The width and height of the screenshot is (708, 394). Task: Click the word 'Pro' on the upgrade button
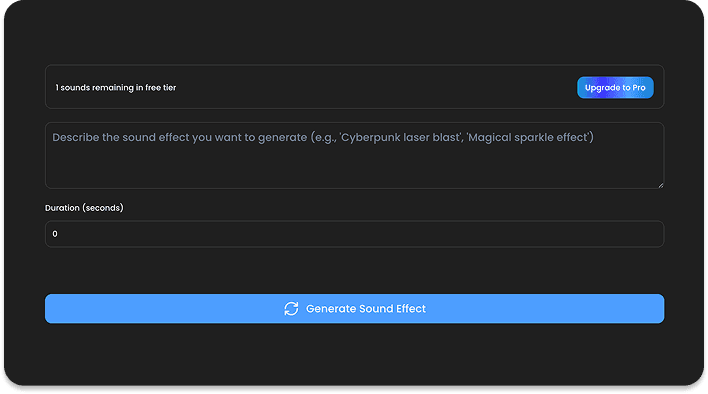pyautogui.click(x=639, y=88)
